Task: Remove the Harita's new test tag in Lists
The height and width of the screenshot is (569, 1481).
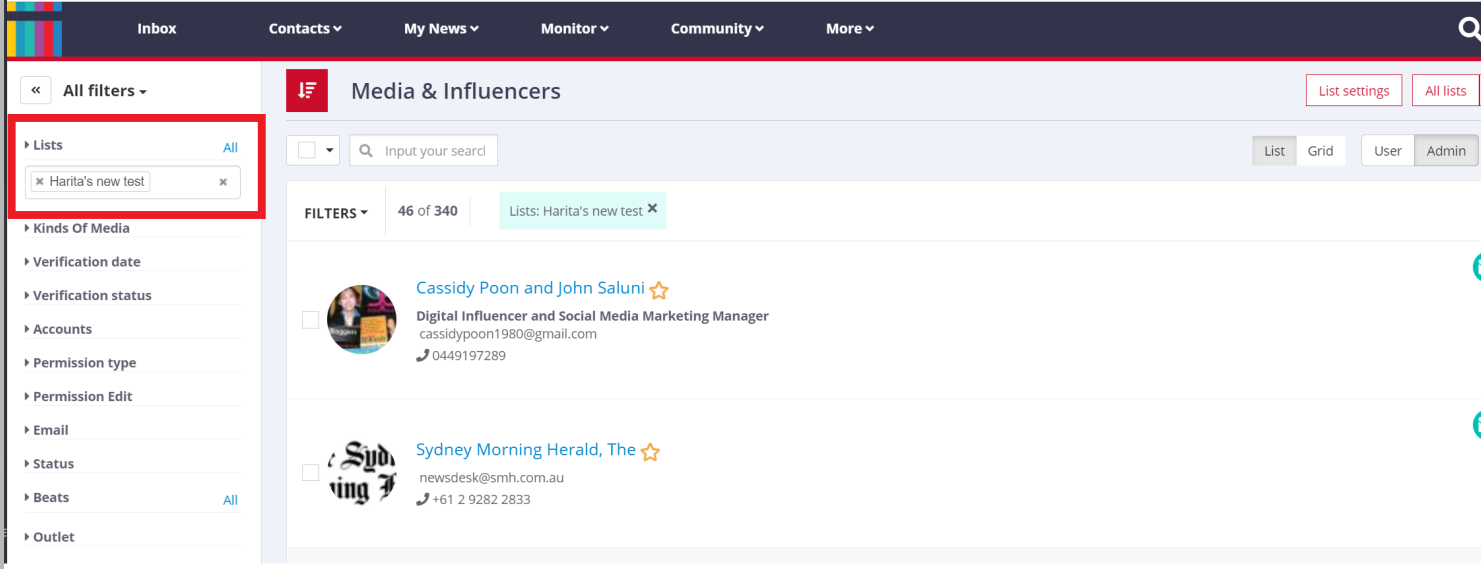Action: pos(40,182)
